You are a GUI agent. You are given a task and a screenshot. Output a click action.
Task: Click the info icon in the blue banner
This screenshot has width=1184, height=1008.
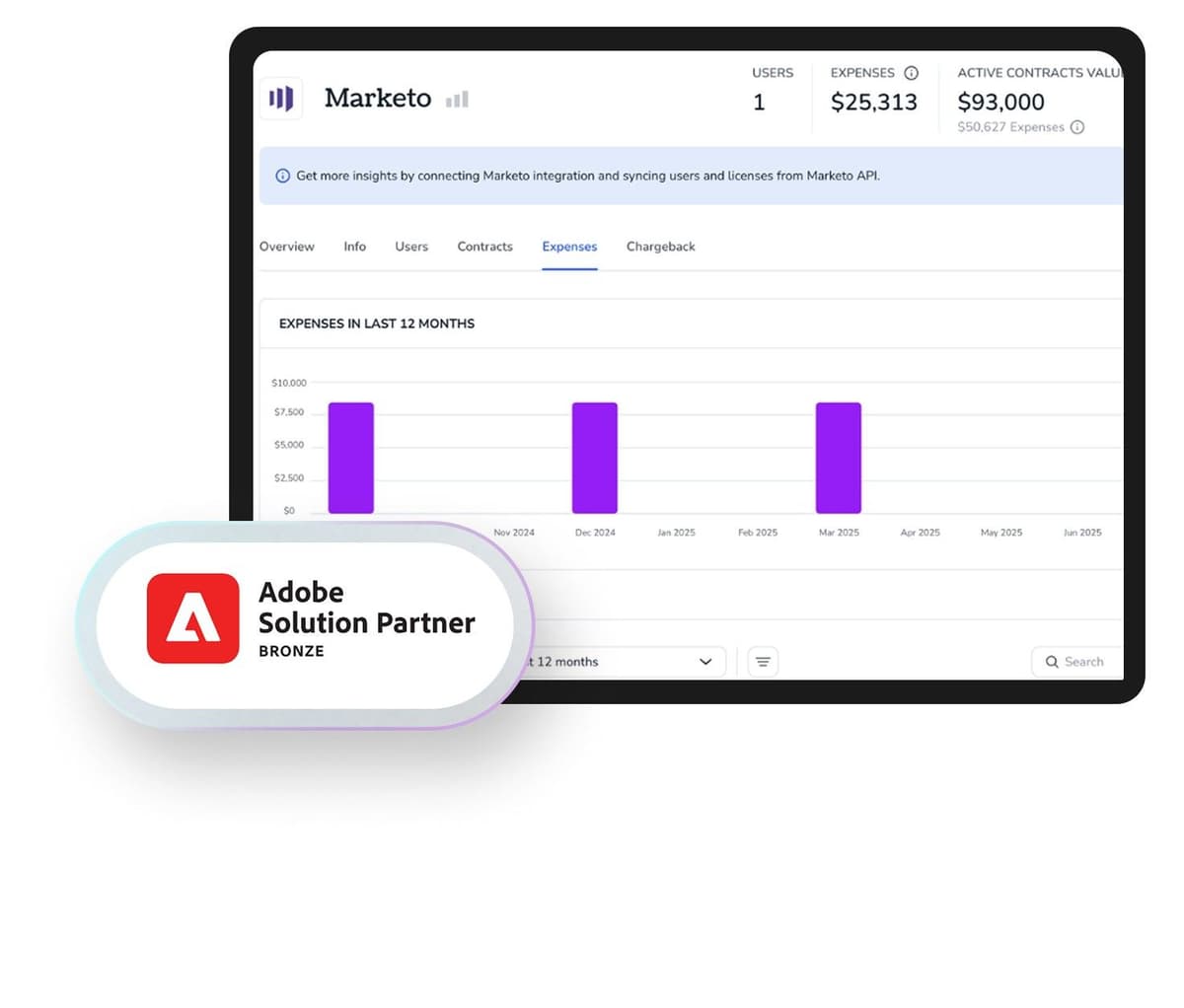pyautogui.click(x=282, y=176)
